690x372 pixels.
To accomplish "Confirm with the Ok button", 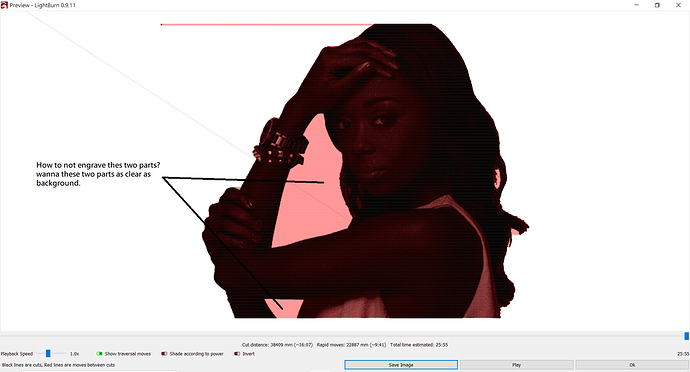I will 632,365.
